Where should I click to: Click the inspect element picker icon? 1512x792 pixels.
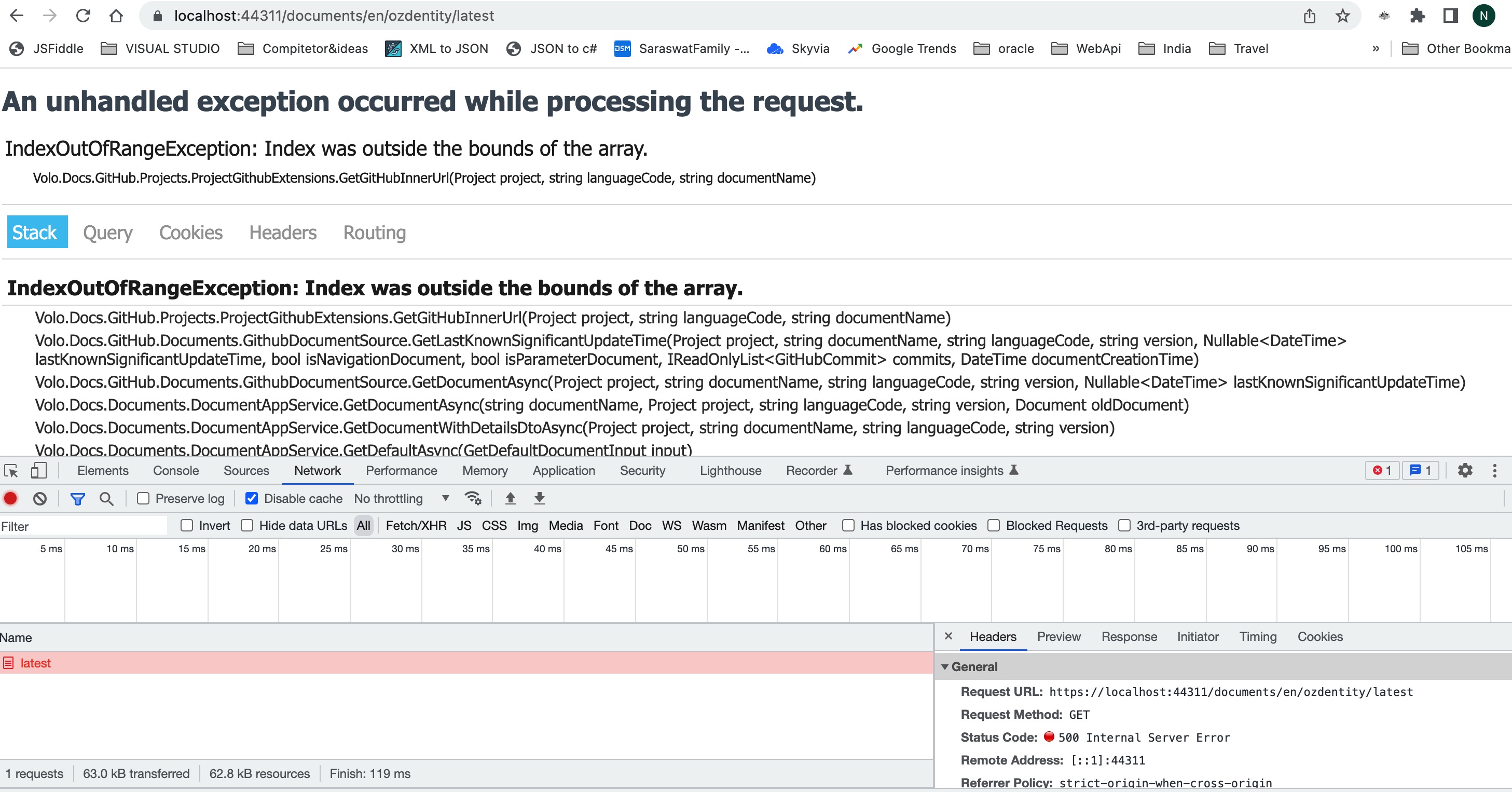[11, 470]
